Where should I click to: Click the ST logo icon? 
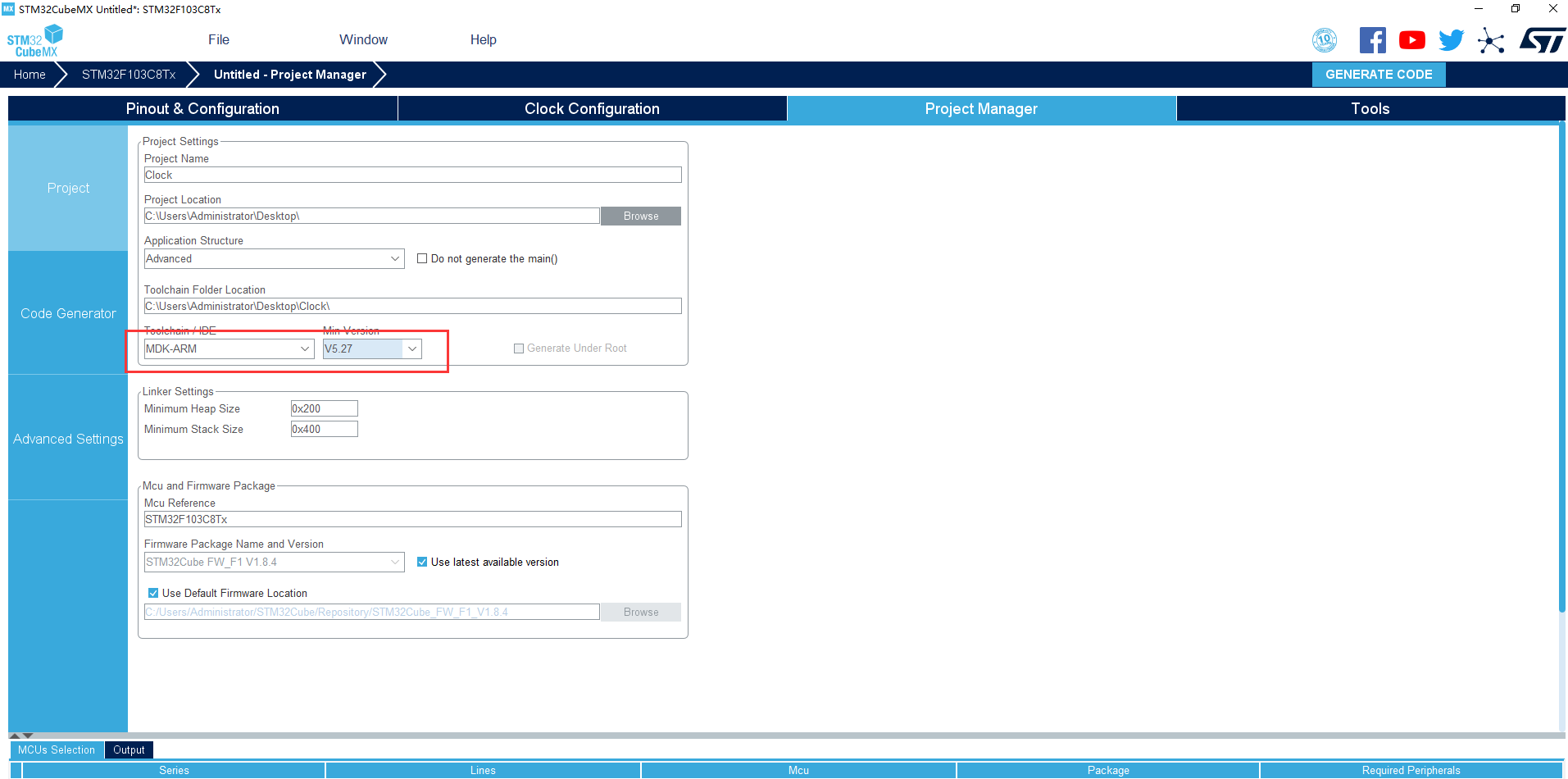click(1542, 40)
